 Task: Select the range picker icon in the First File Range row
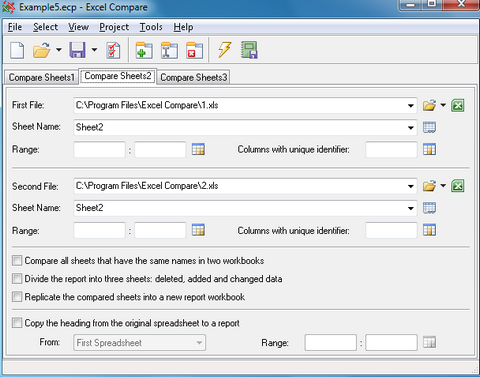coord(198,149)
